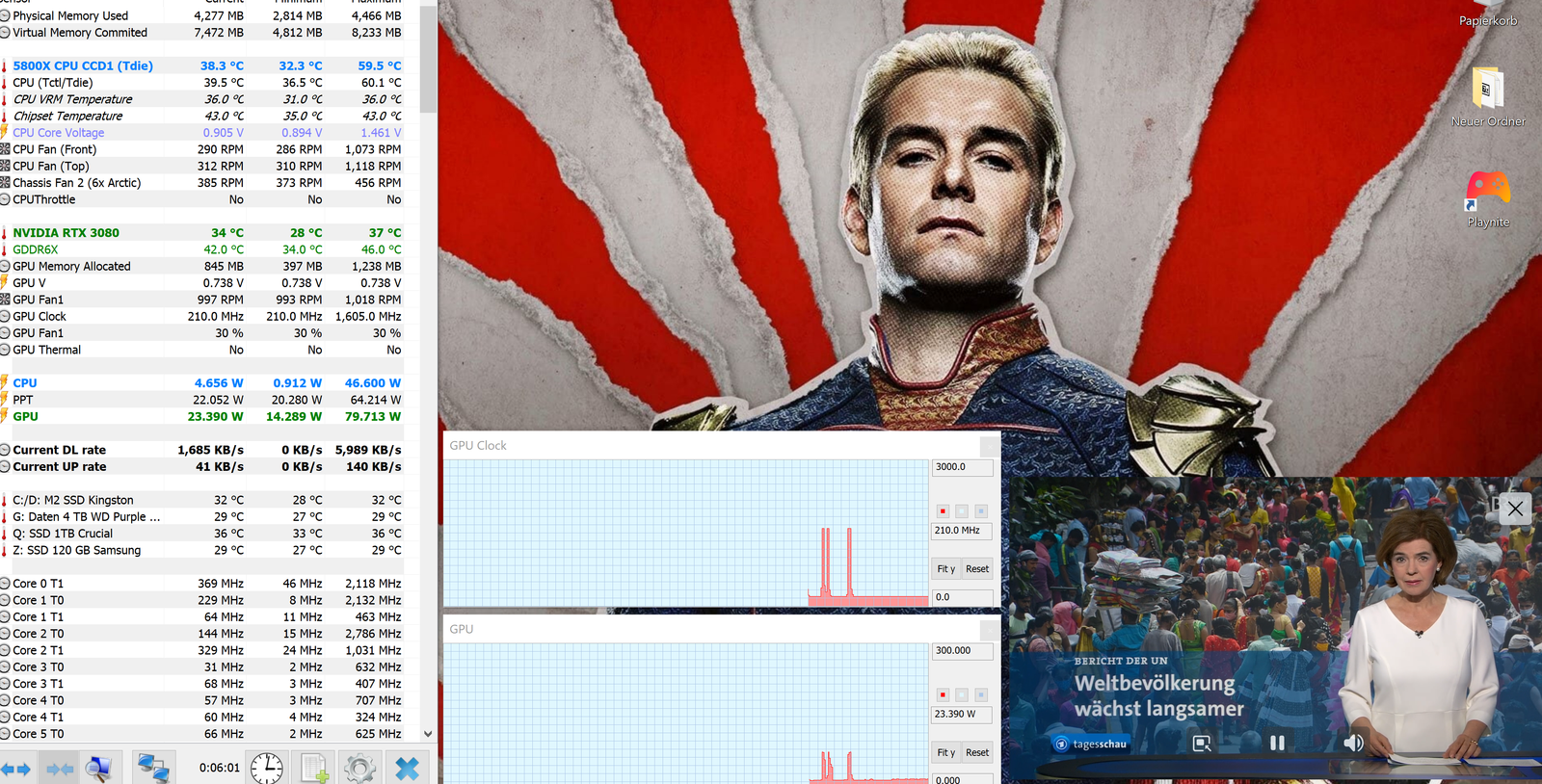
Task: Pick the red swatch in GPU Clock graph
Action: click(943, 511)
